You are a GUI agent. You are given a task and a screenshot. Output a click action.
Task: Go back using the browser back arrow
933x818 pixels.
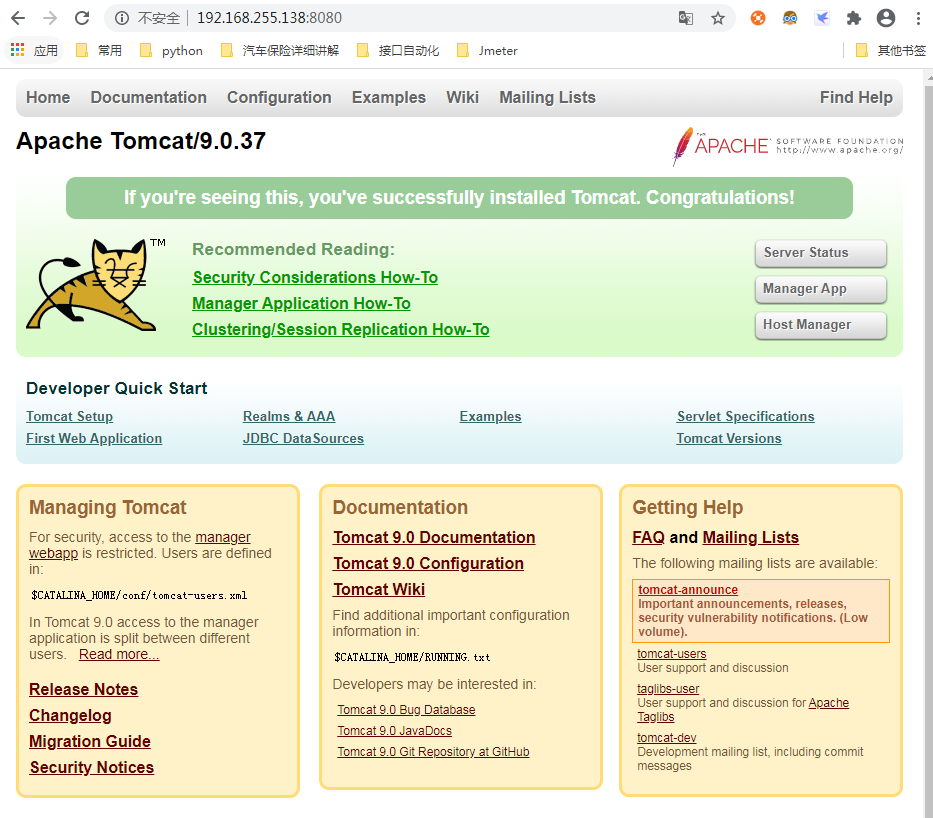click(18, 18)
